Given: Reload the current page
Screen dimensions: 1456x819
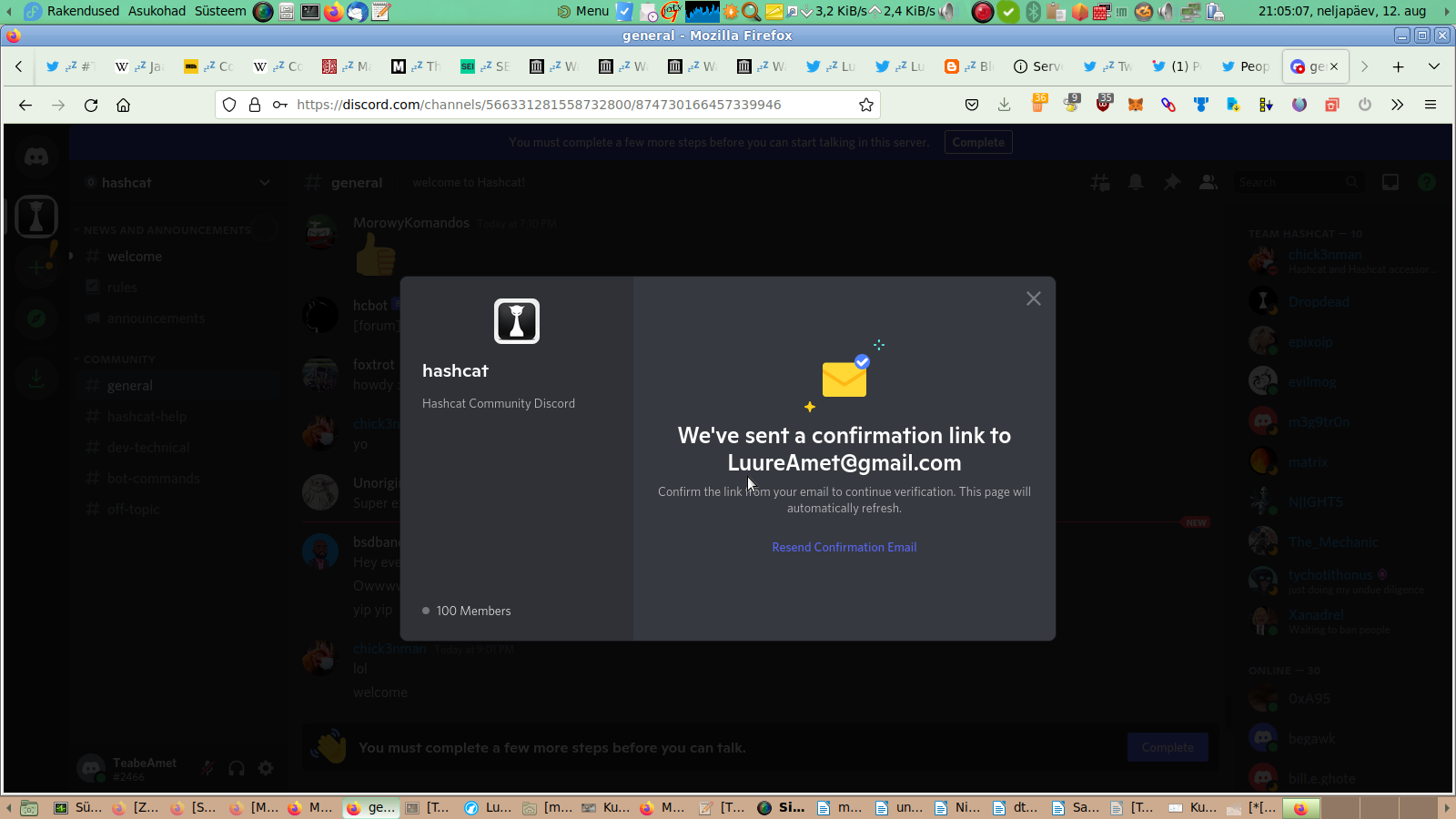Looking at the screenshot, I should tap(91, 105).
